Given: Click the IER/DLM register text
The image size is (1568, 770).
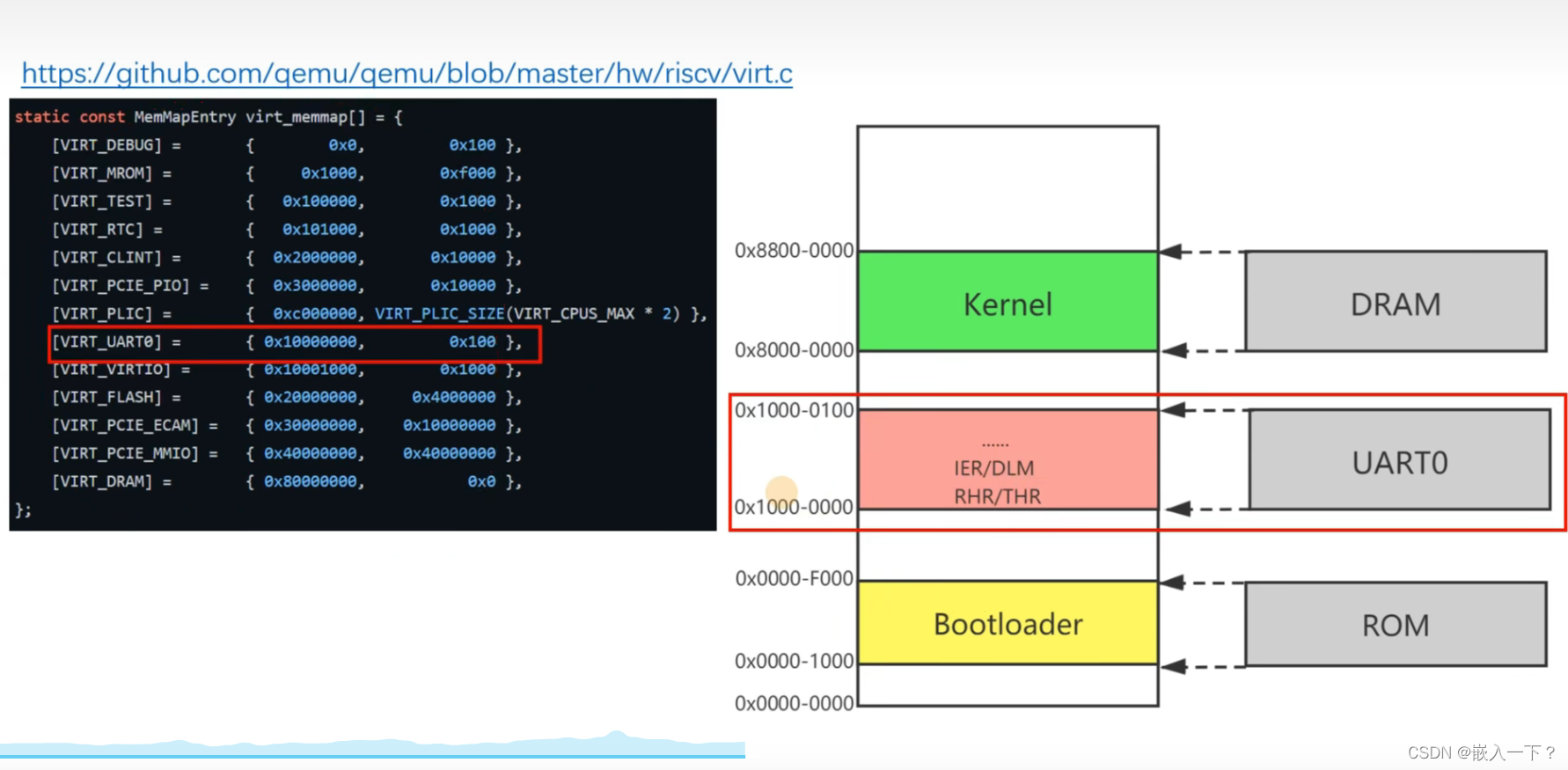Looking at the screenshot, I should coord(994,468).
